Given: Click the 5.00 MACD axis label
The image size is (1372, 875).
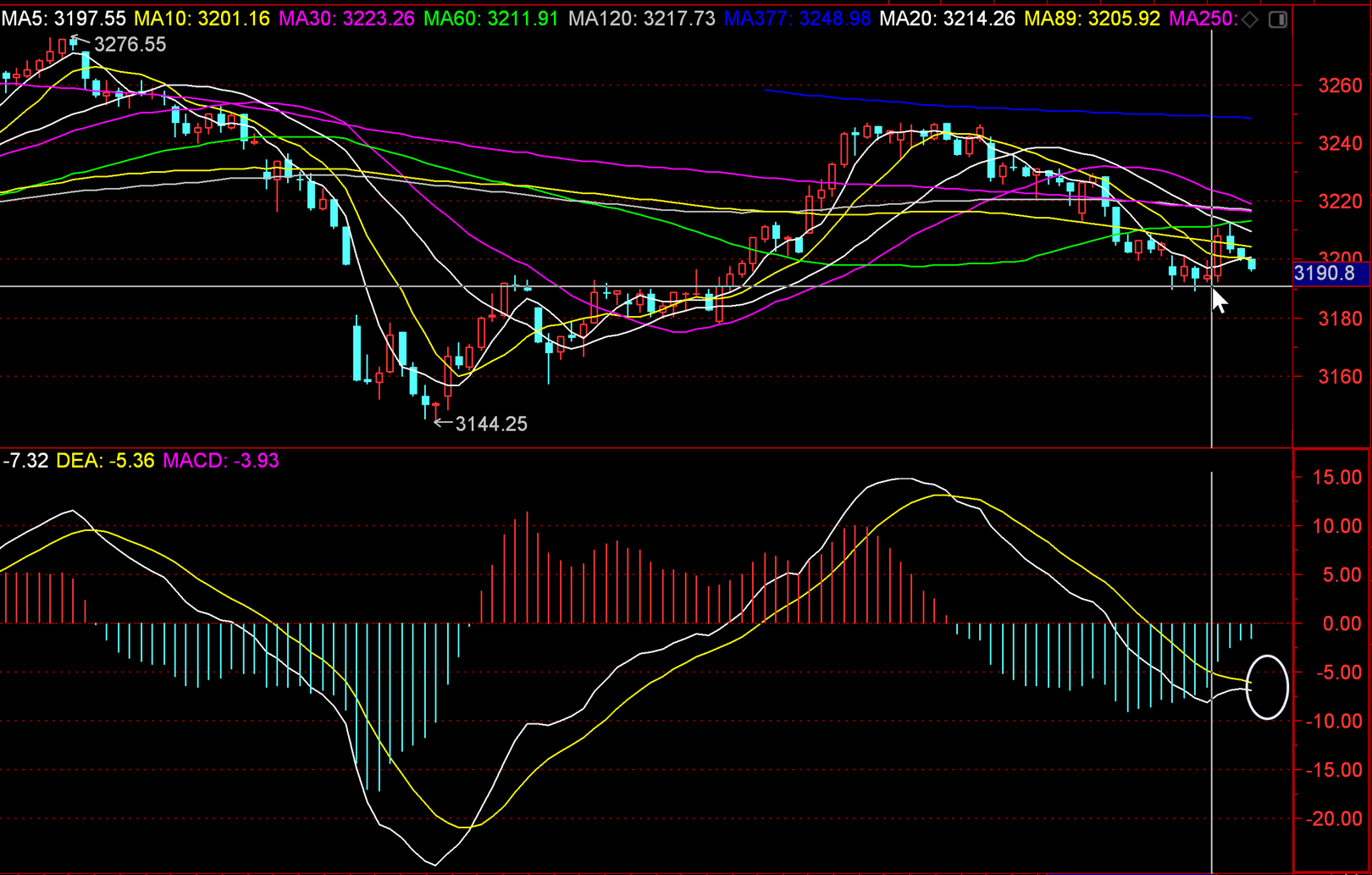Looking at the screenshot, I should [x=1342, y=575].
